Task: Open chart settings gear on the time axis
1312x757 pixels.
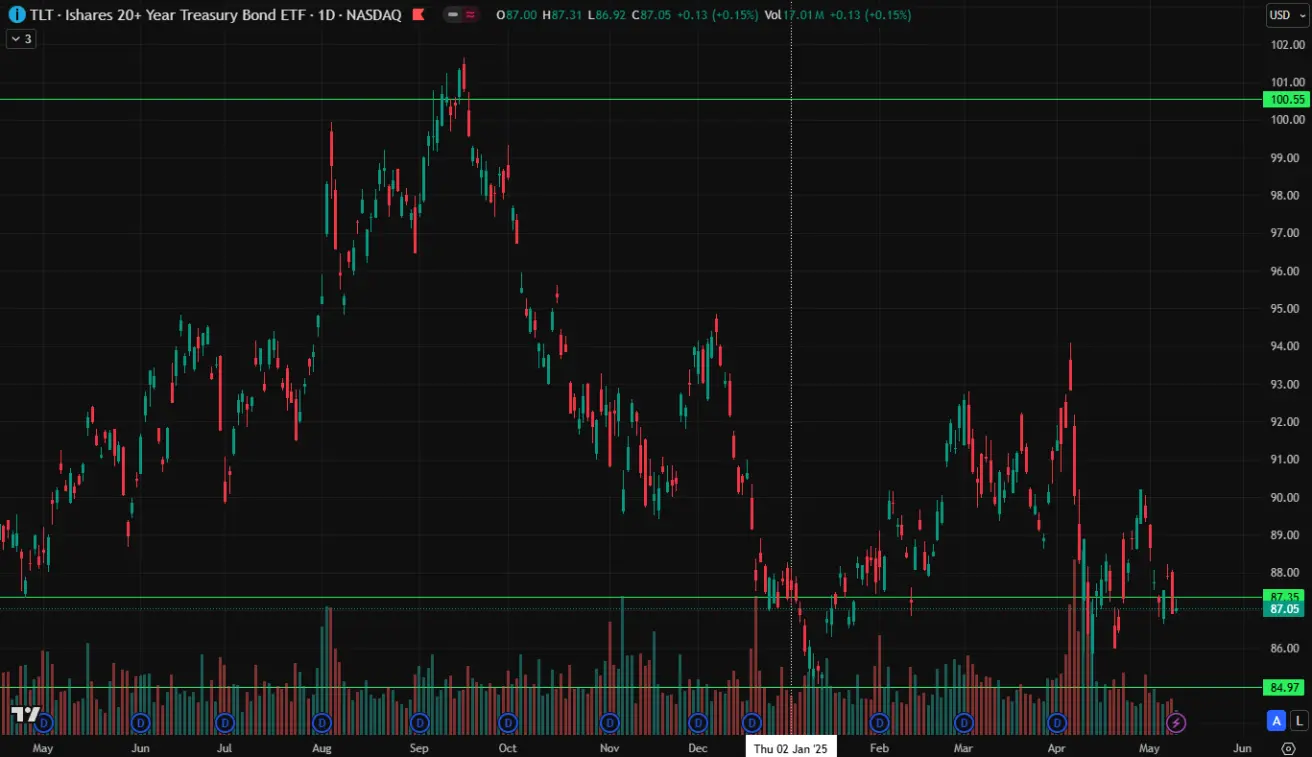Action: [1288, 748]
